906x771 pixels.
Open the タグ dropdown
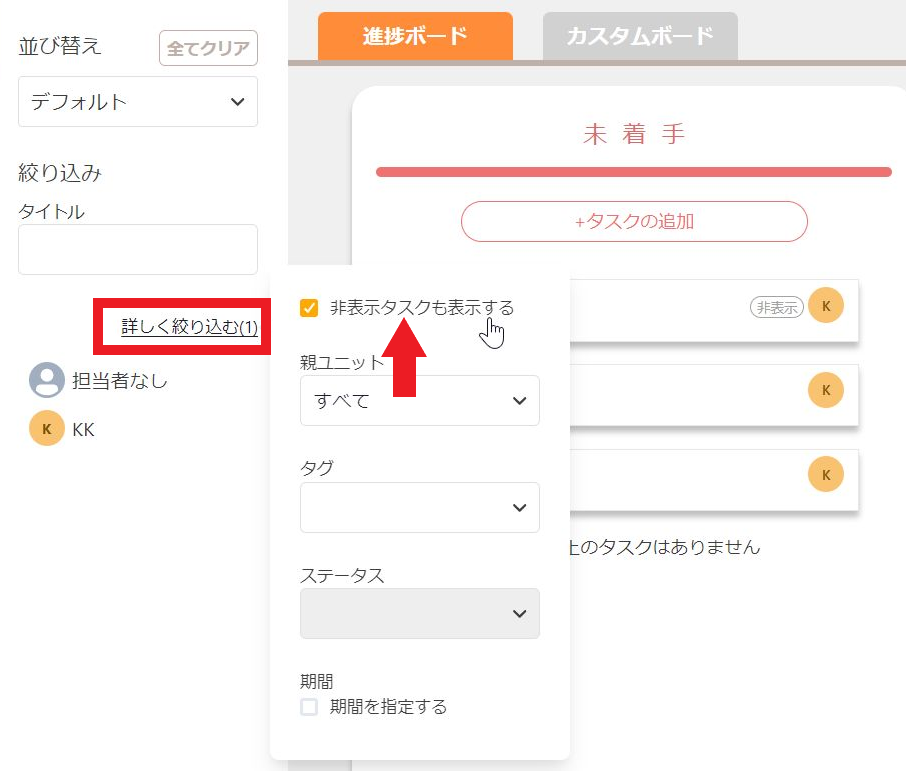419,508
